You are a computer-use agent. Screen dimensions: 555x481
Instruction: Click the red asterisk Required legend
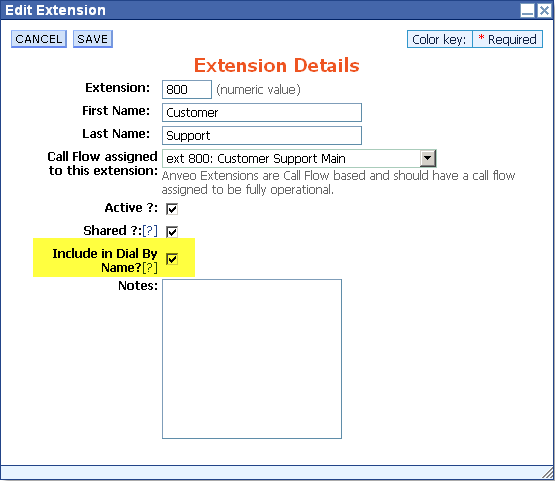point(507,39)
